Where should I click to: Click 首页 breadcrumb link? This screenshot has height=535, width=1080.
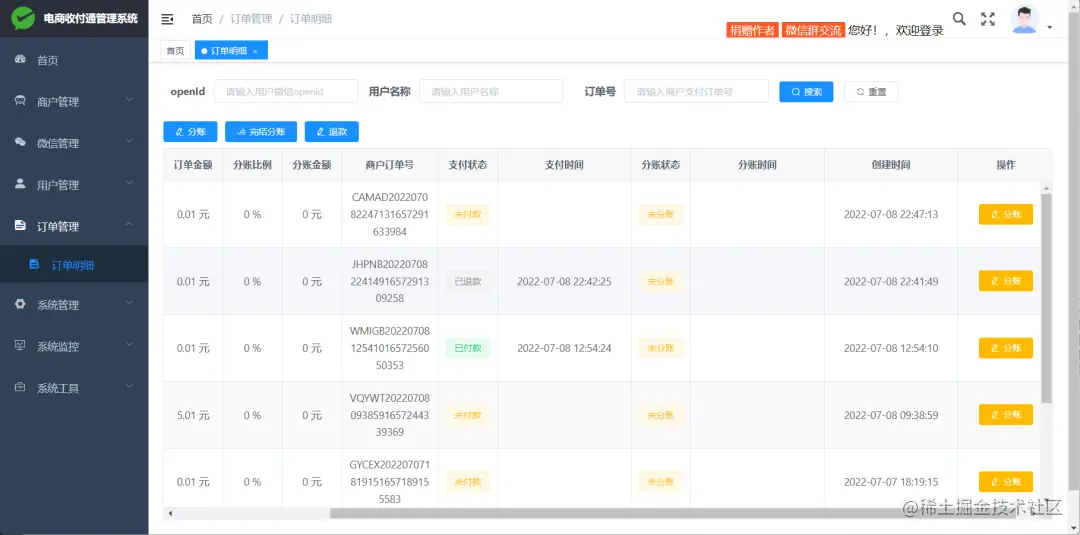point(202,19)
